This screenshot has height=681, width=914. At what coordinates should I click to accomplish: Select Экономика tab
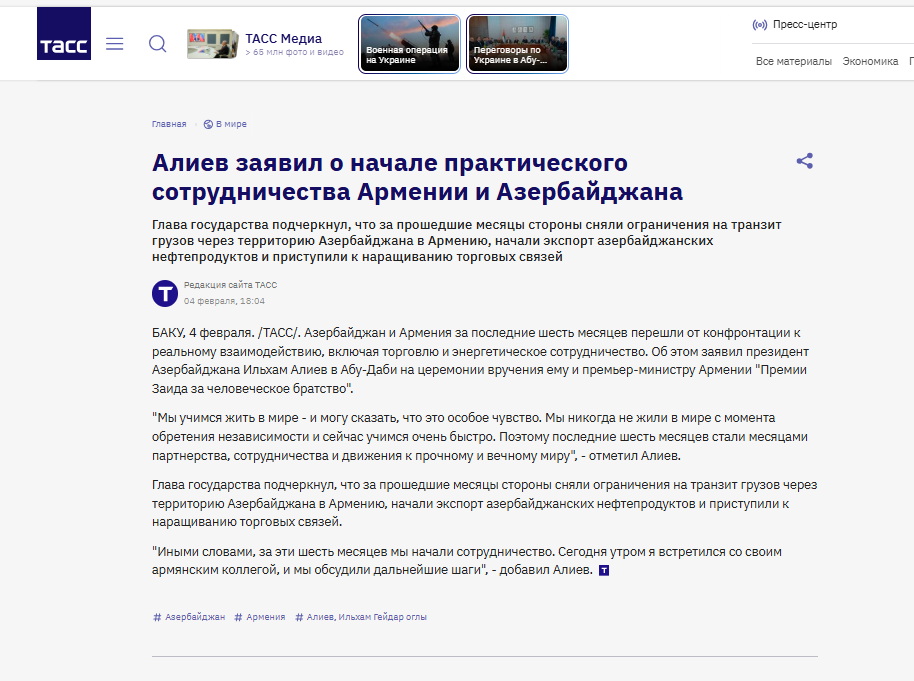point(870,61)
